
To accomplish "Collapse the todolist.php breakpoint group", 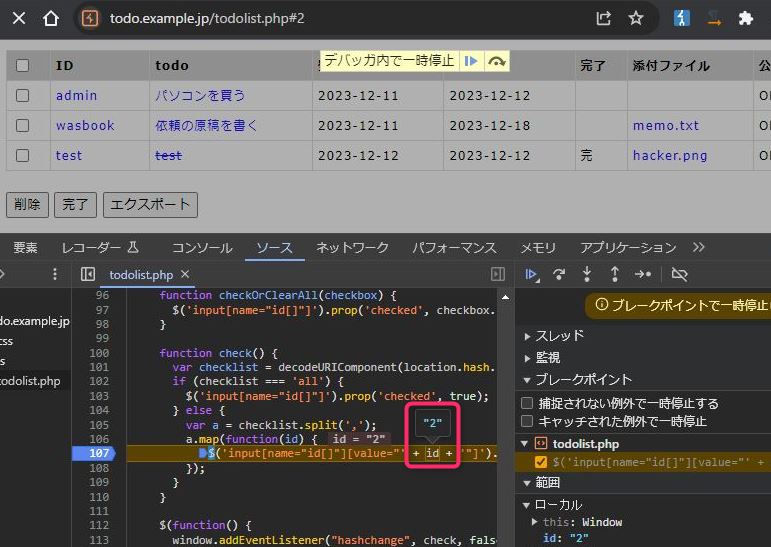I will pyautogui.click(x=525, y=444).
